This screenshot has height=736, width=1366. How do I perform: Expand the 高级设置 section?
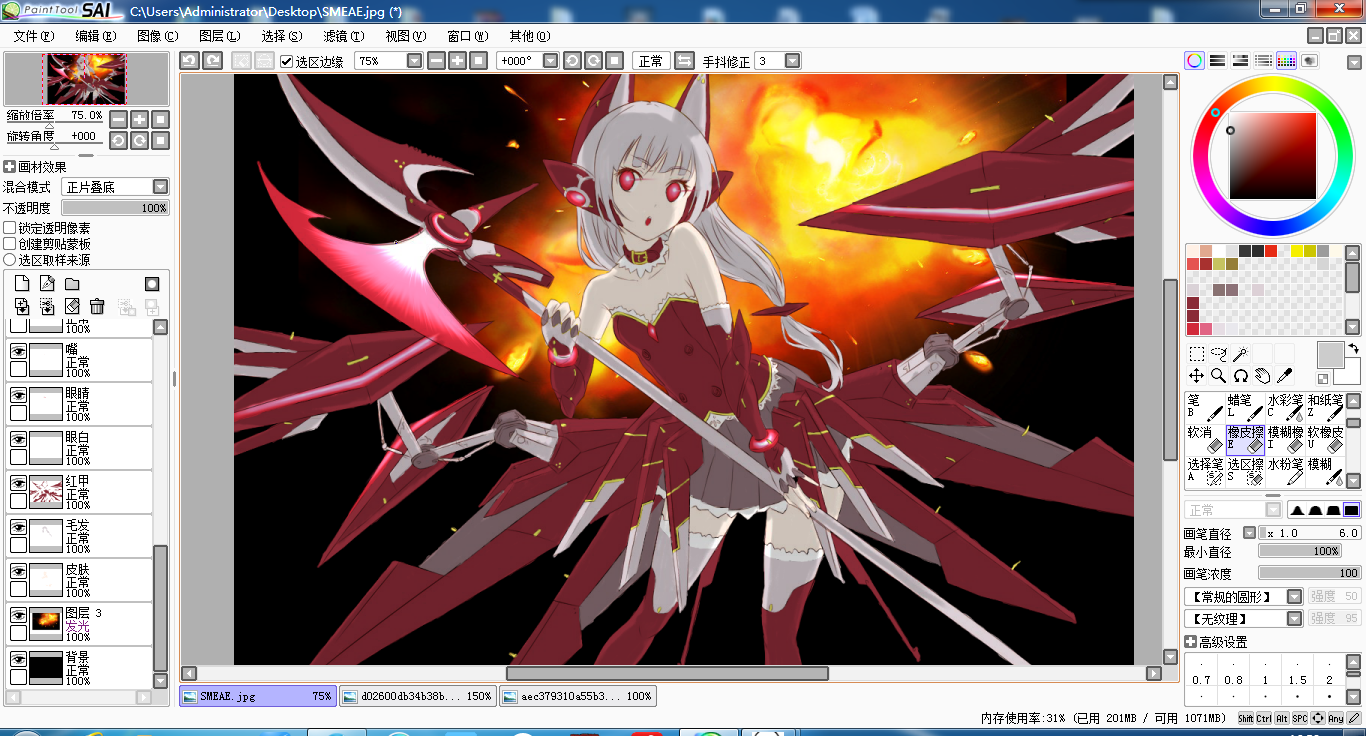point(1190,642)
